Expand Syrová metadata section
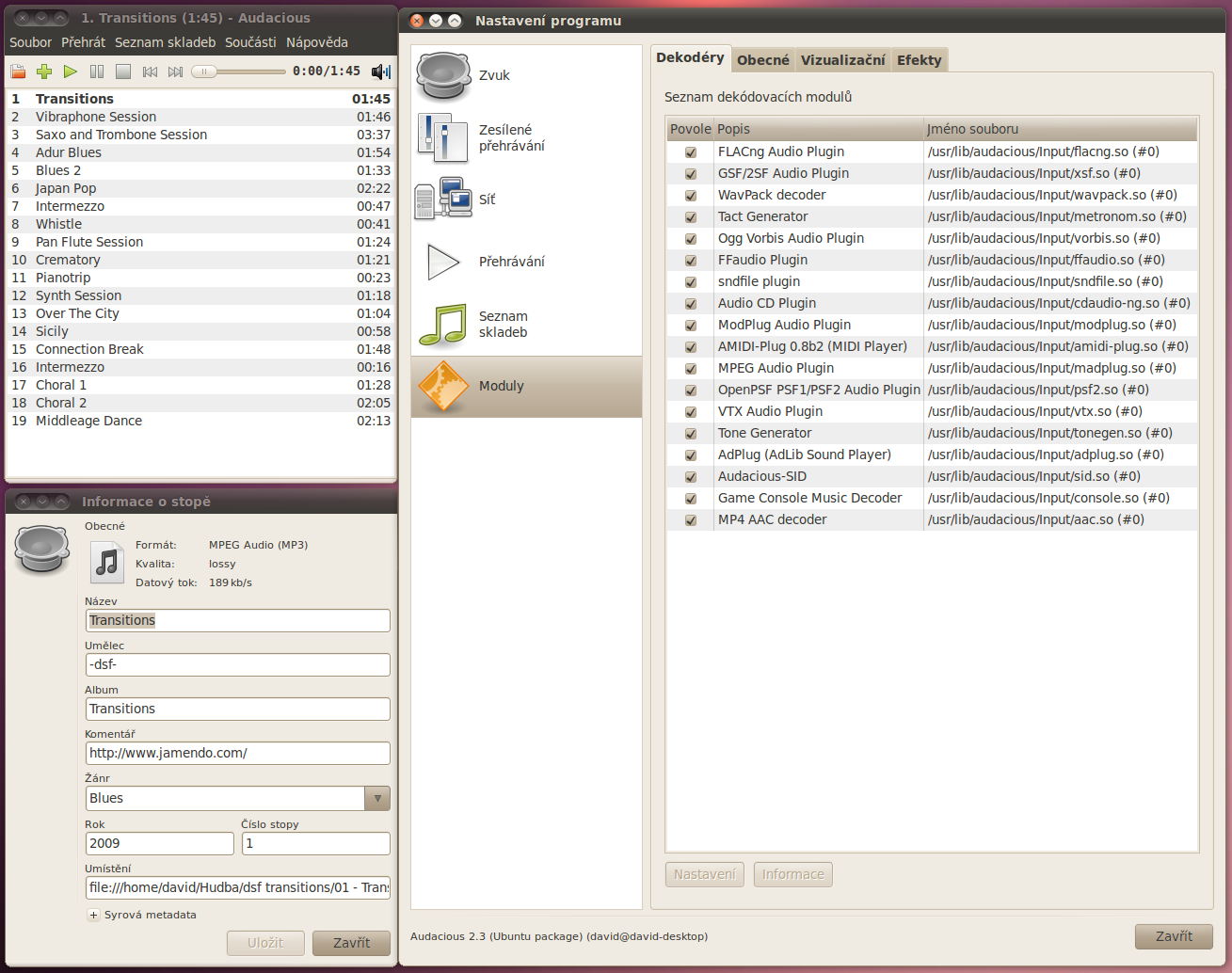This screenshot has height=973, width=1232. 93,915
